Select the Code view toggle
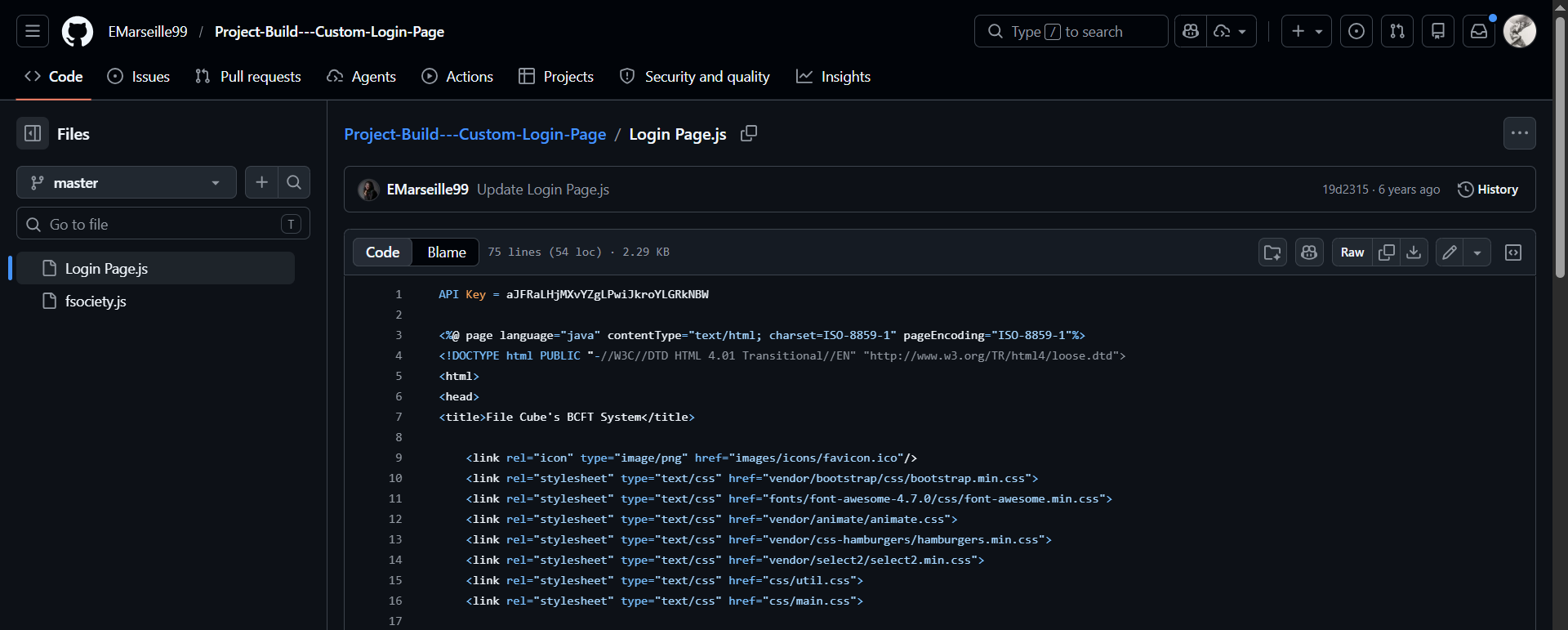This screenshot has width=1568, height=630. 383,252
